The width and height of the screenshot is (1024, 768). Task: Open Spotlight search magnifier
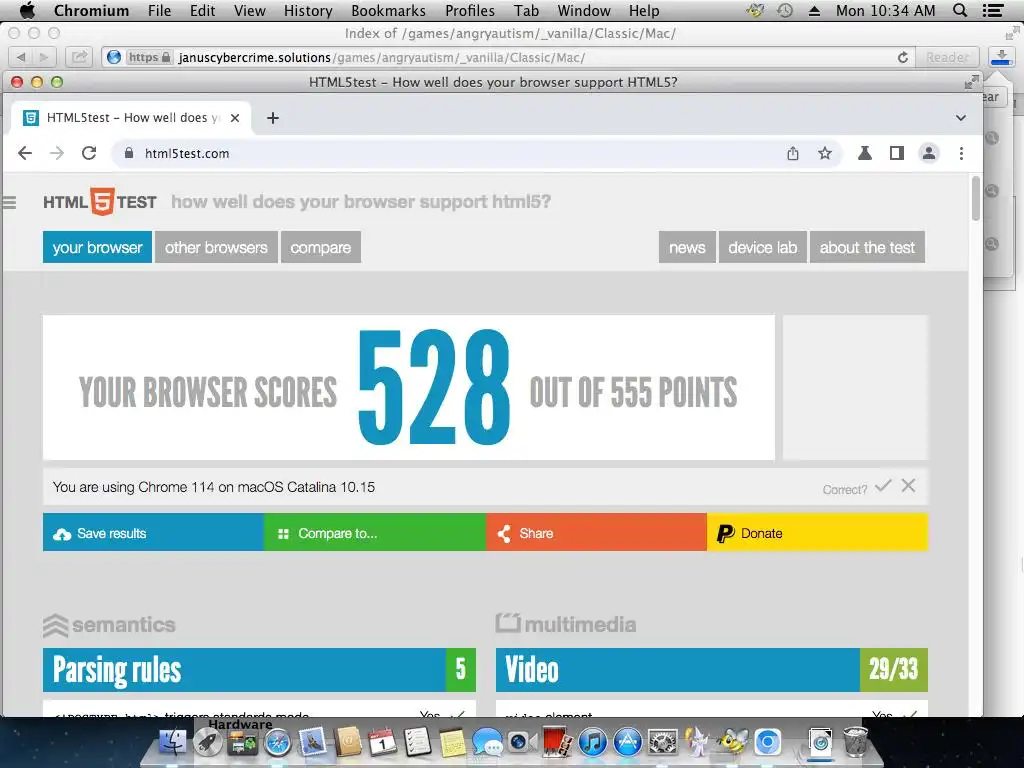click(x=960, y=10)
